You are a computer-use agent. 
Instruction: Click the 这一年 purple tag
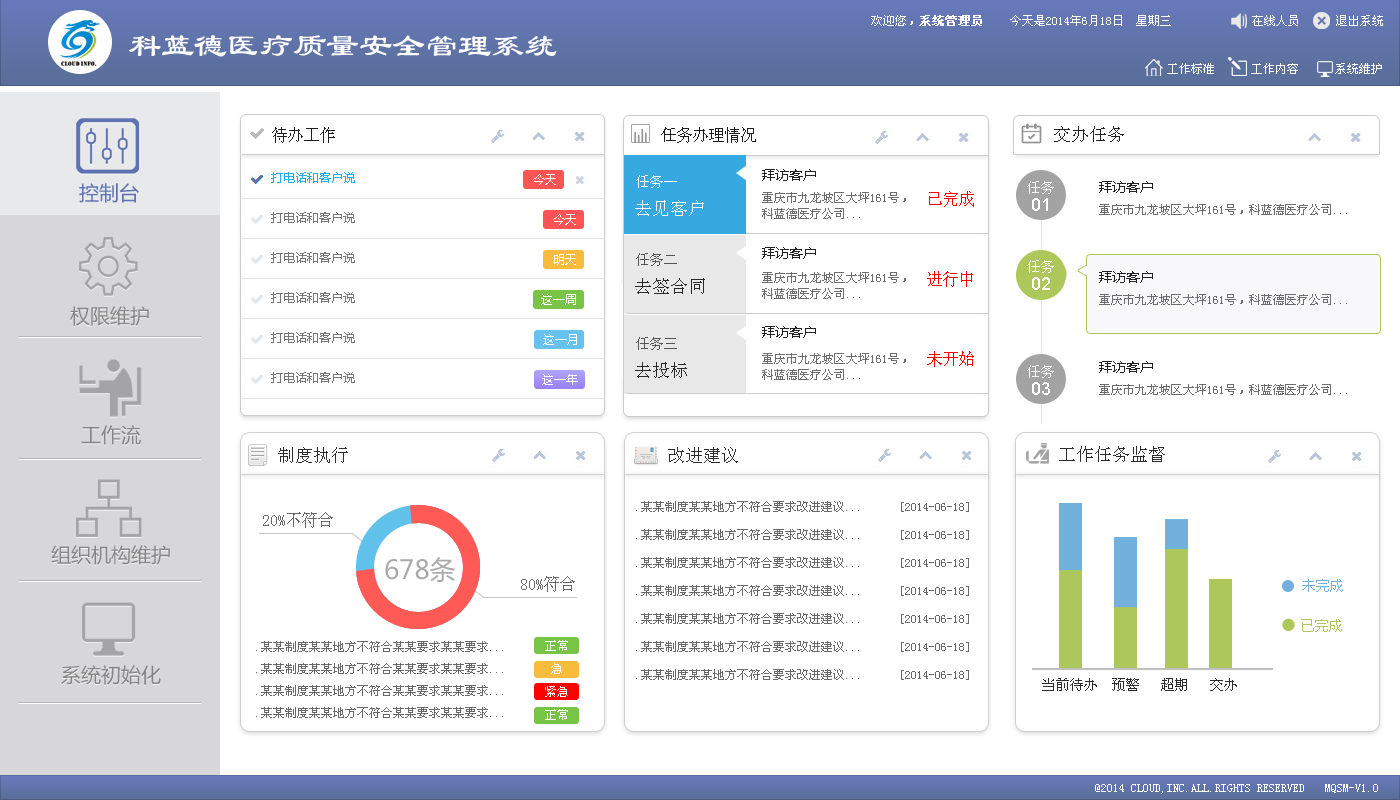[559, 379]
